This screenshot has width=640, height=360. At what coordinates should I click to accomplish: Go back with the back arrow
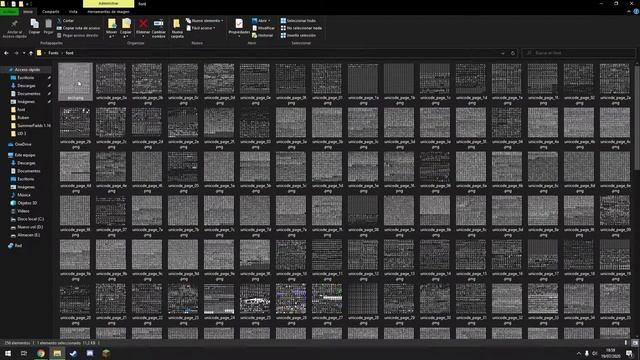[x=6, y=53]
